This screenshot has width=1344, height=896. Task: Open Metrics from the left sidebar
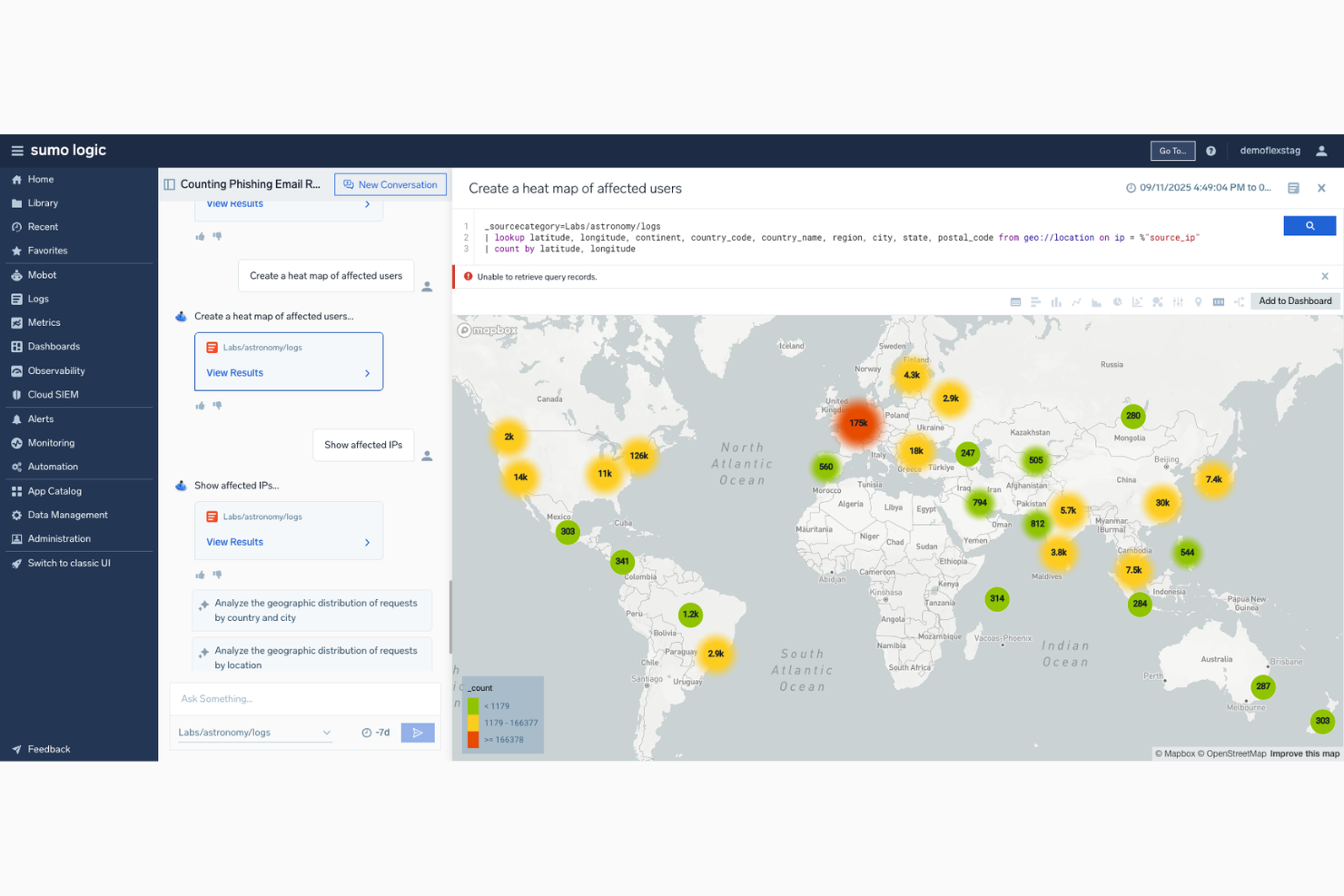pos(43,322)
